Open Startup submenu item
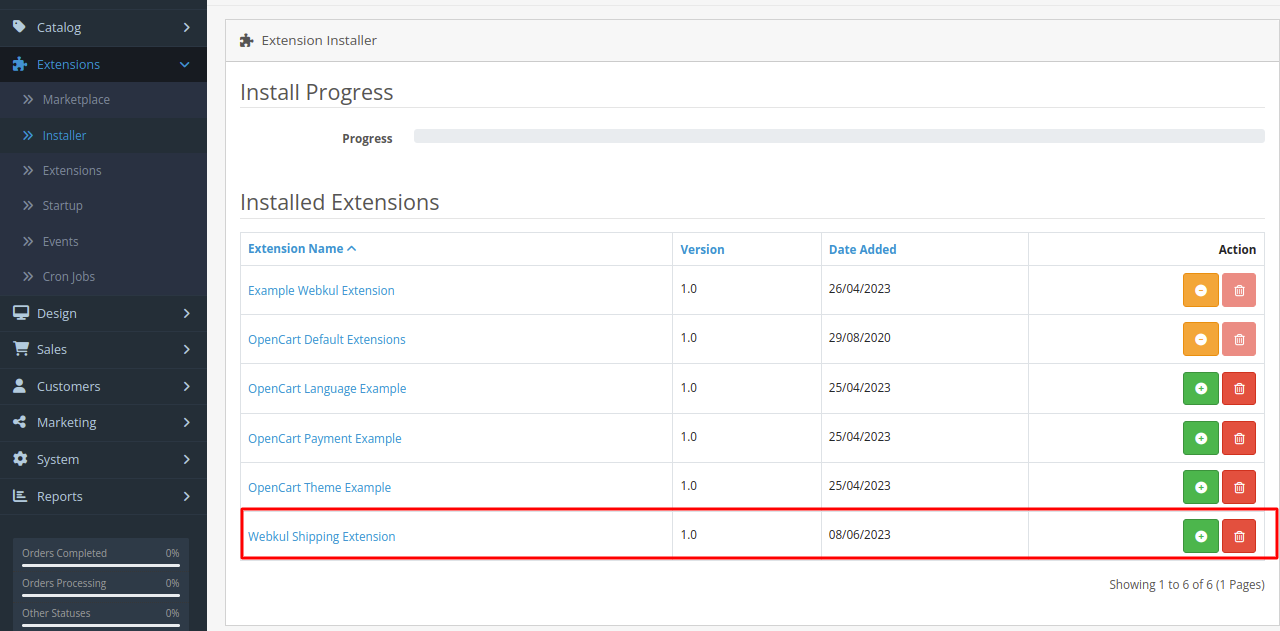This screenshot has width=1280, height=631. pyautogui.click(x=62, y=206)
